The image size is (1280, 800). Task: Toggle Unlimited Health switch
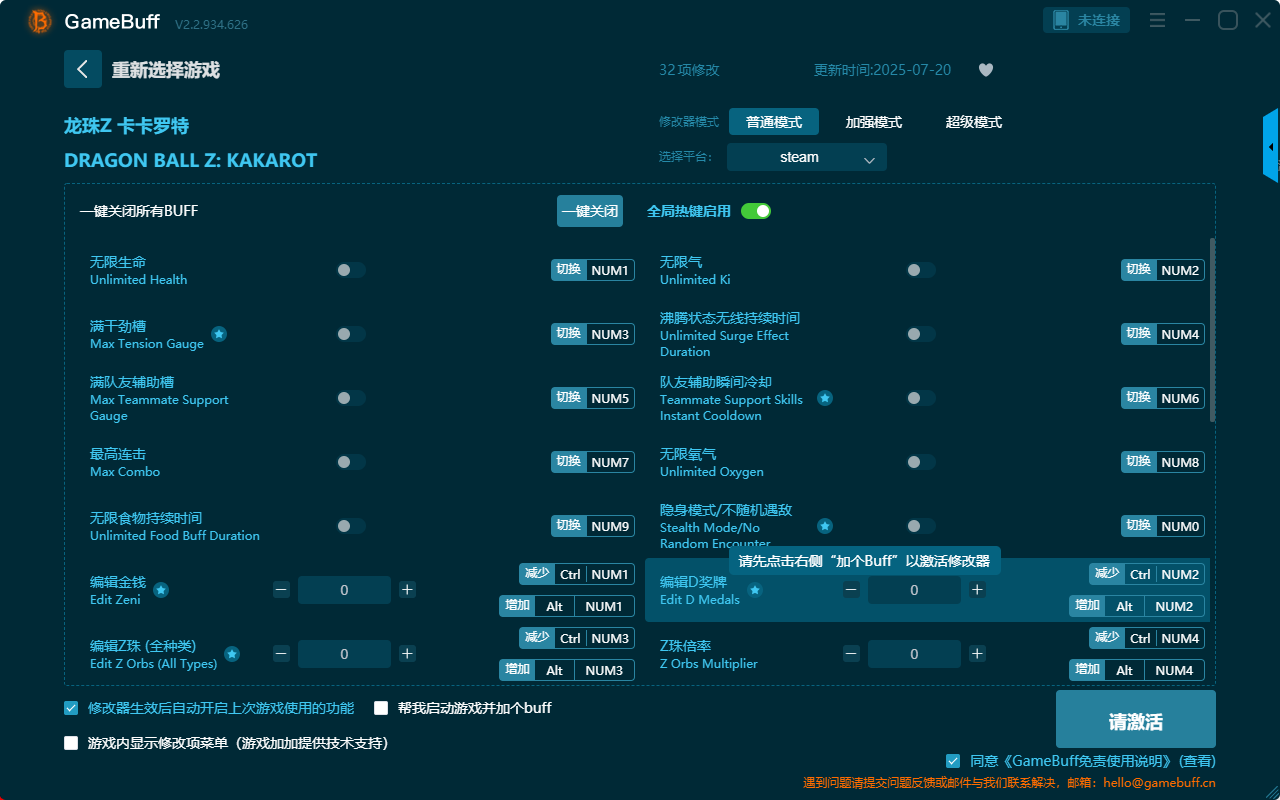coord(351,270)
